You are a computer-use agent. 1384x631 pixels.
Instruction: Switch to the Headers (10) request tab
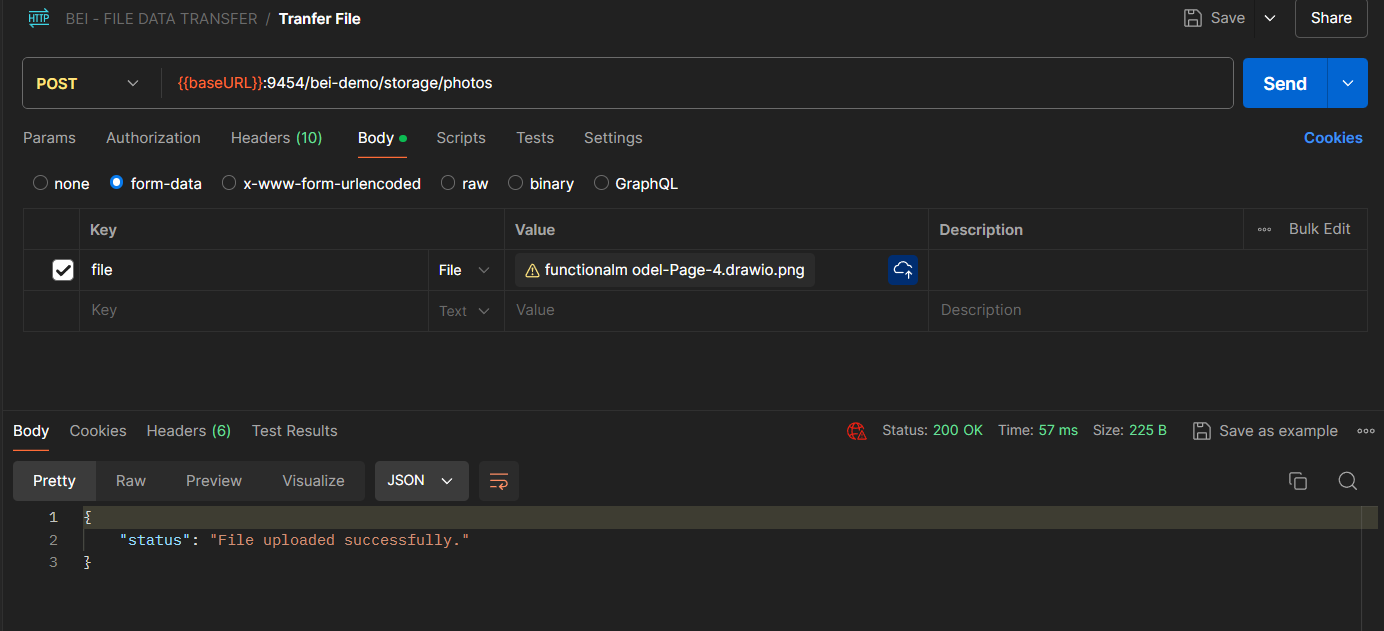tap(276, 138)
